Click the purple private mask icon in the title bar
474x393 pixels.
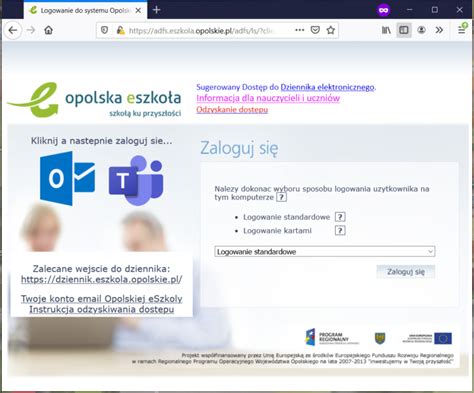(383, 10)
